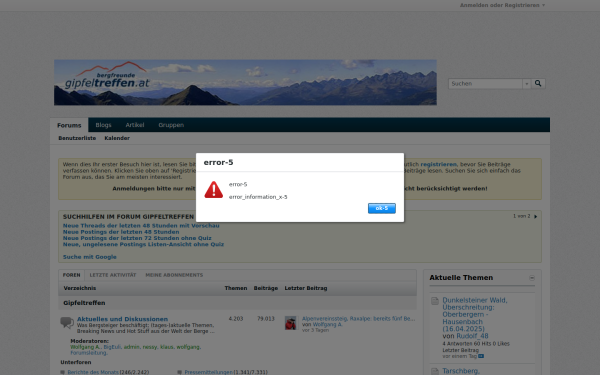Open Suche mit Google link
This screenshot has height=375, width=600.
tap(90, 257)
